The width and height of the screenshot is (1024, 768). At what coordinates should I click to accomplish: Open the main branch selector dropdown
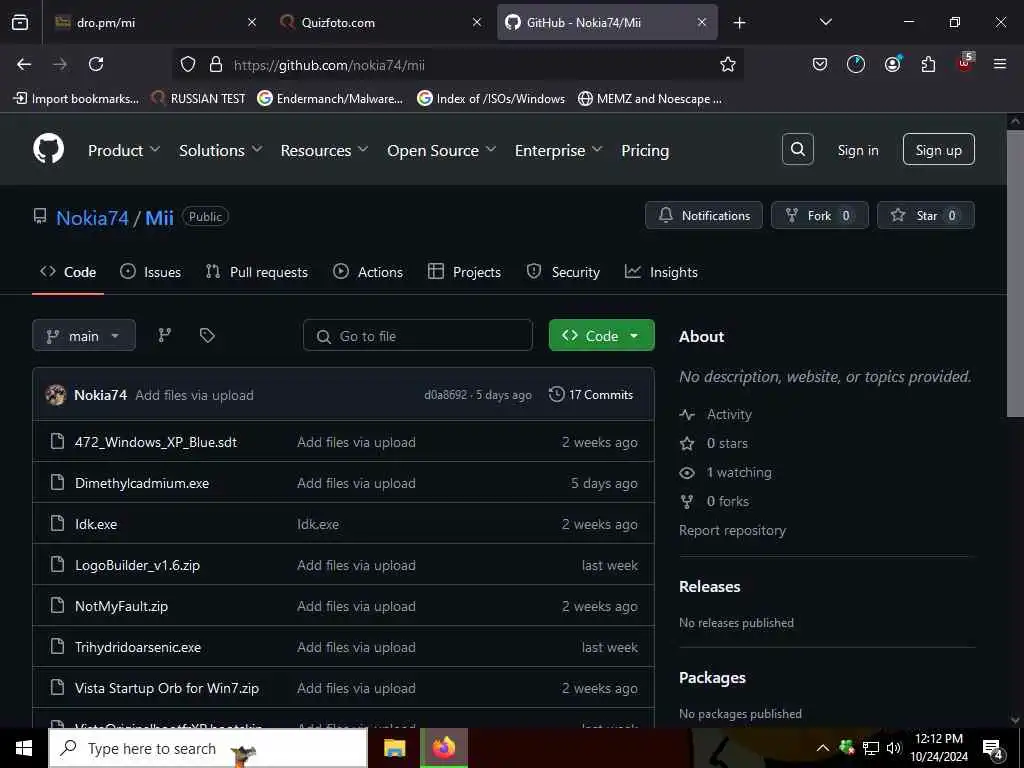84,336
